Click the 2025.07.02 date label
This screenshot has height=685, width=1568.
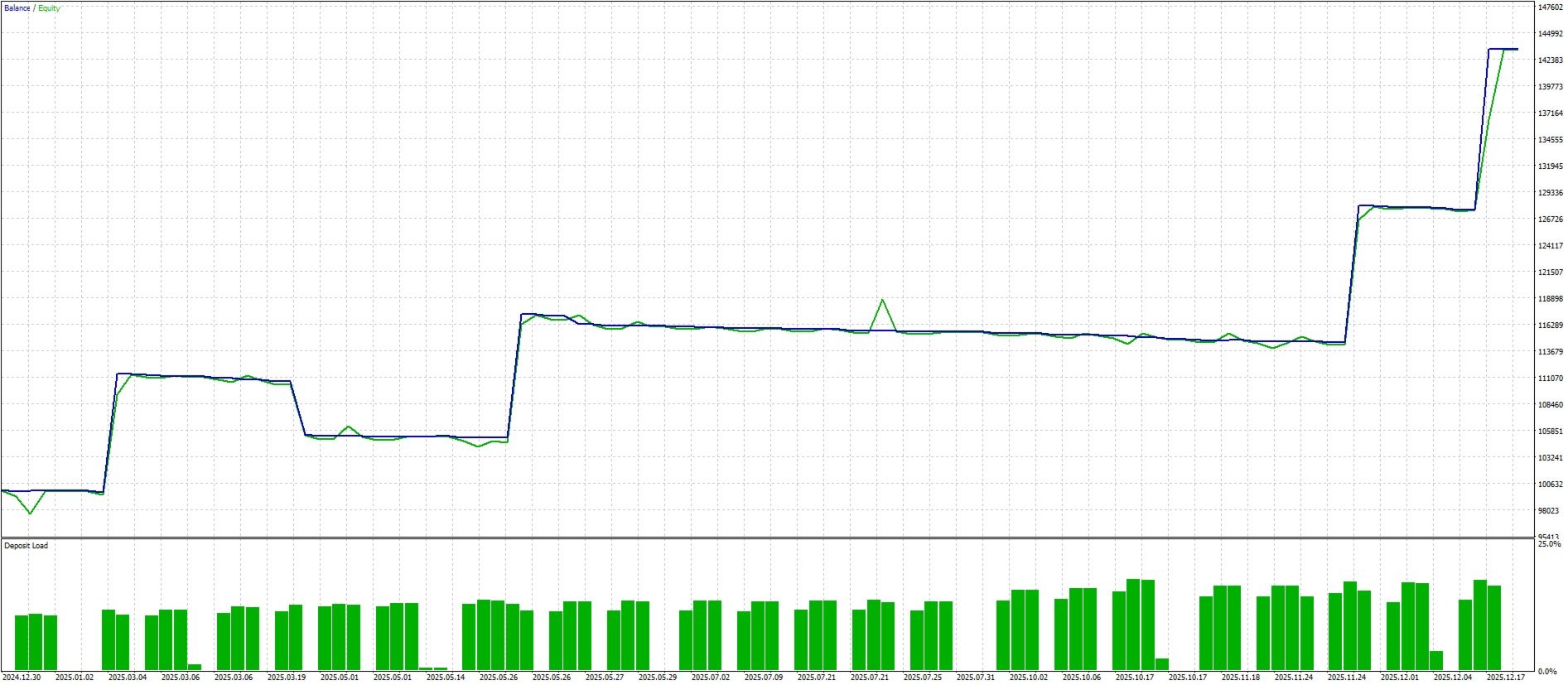pos(711,678)
